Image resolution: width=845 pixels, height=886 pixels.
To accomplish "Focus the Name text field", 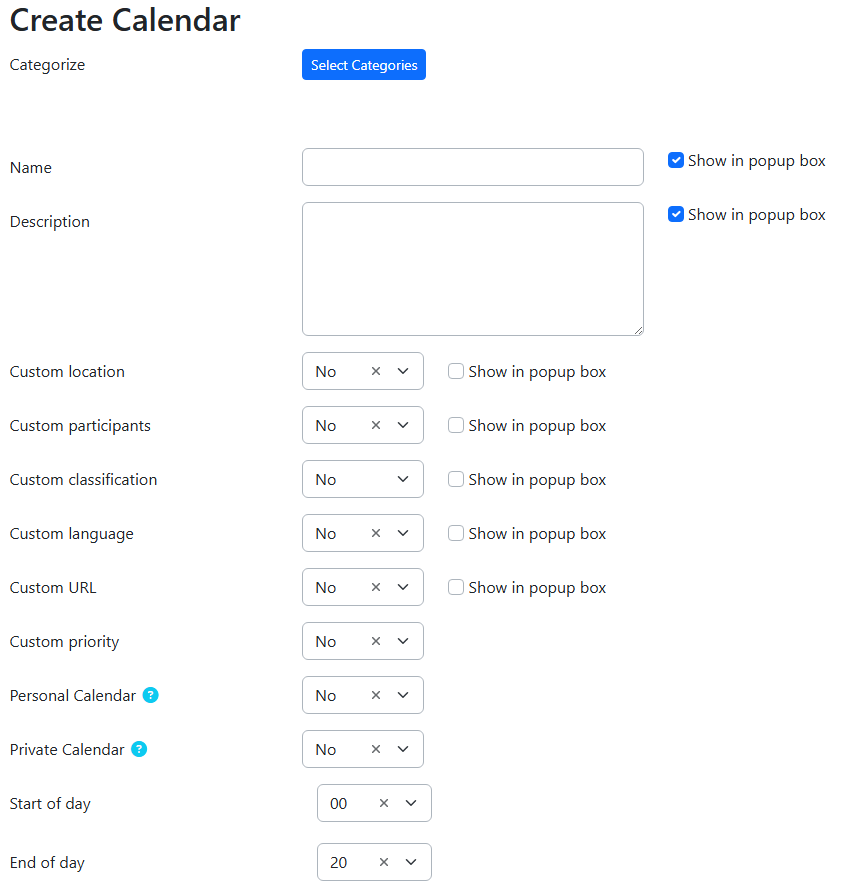I will 472,167.
